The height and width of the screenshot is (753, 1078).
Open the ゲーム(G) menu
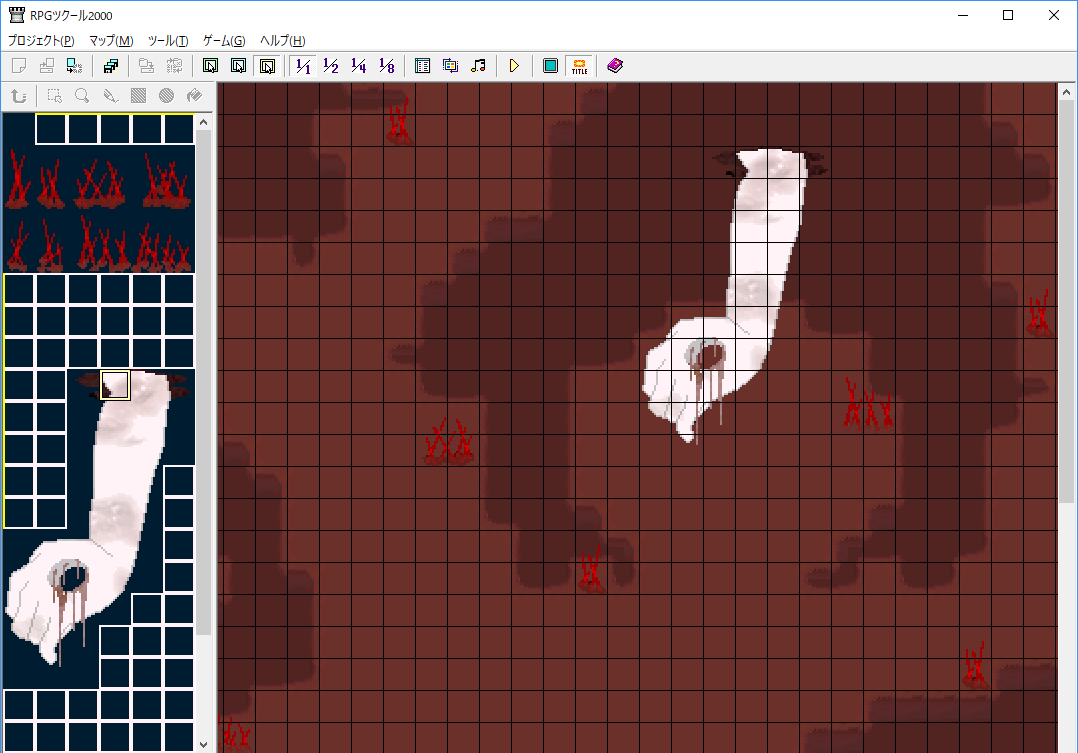223,41
